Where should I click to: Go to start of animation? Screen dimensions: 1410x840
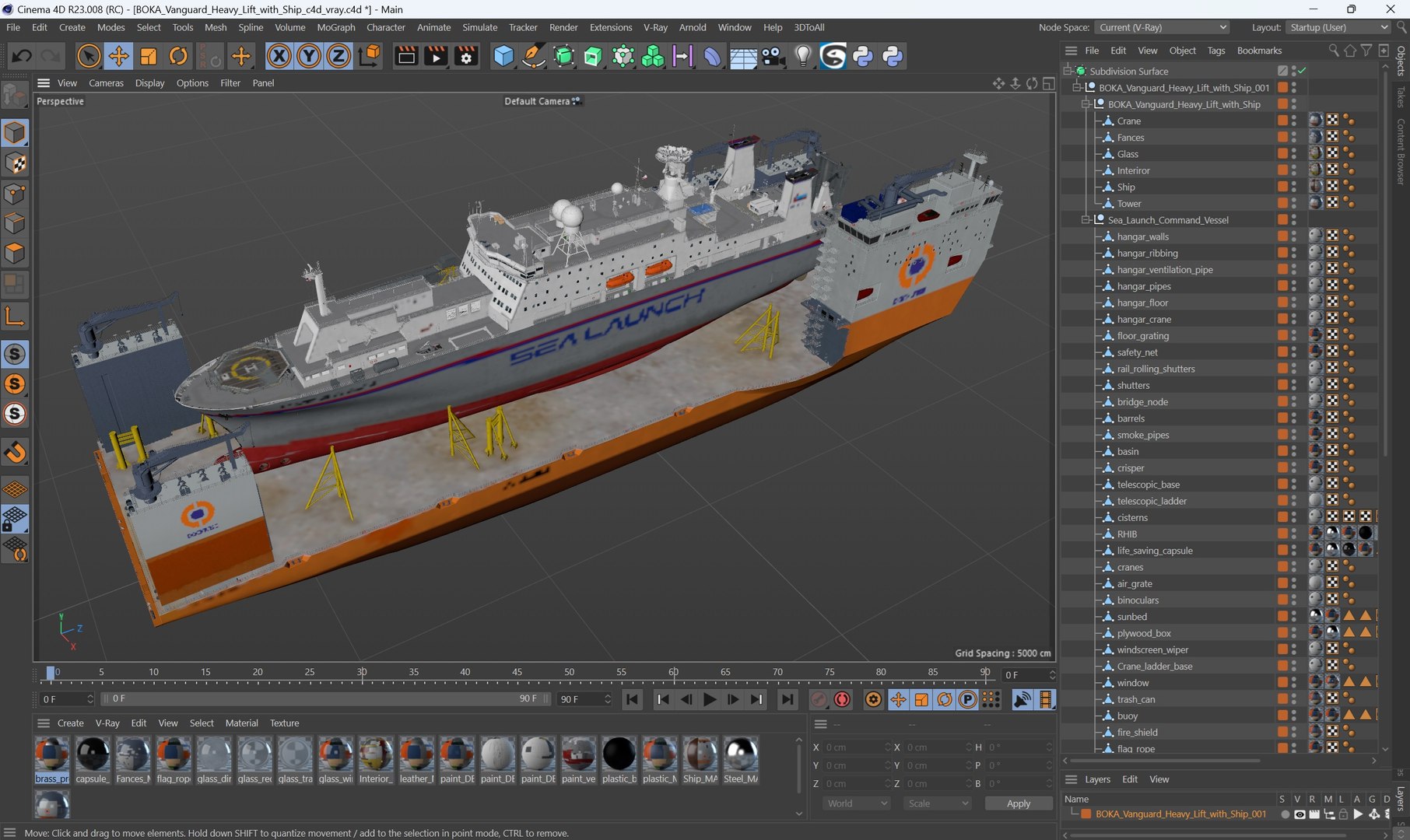pos(633,699)
